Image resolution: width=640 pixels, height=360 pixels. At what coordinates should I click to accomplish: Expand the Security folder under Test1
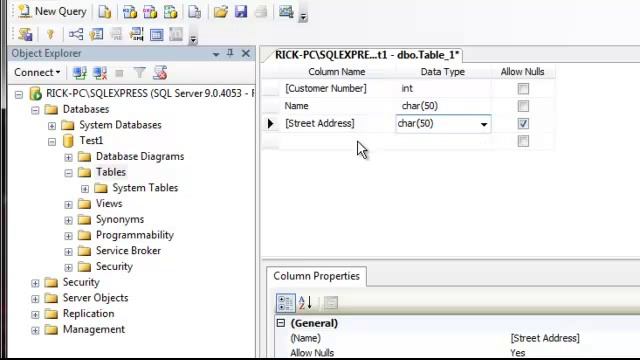[68, 267]
